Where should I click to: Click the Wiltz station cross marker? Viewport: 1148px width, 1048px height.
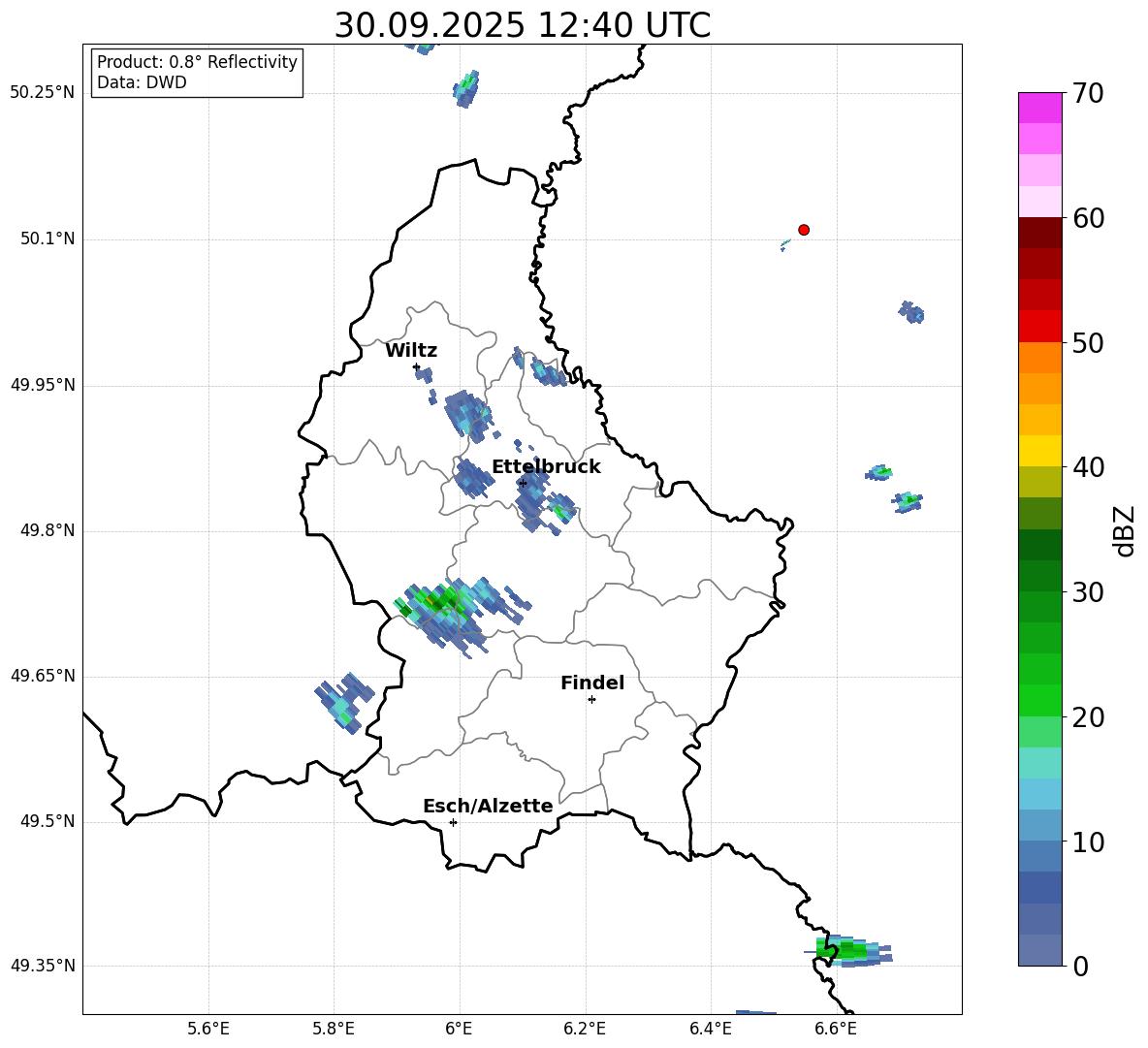tap(417, 366)
